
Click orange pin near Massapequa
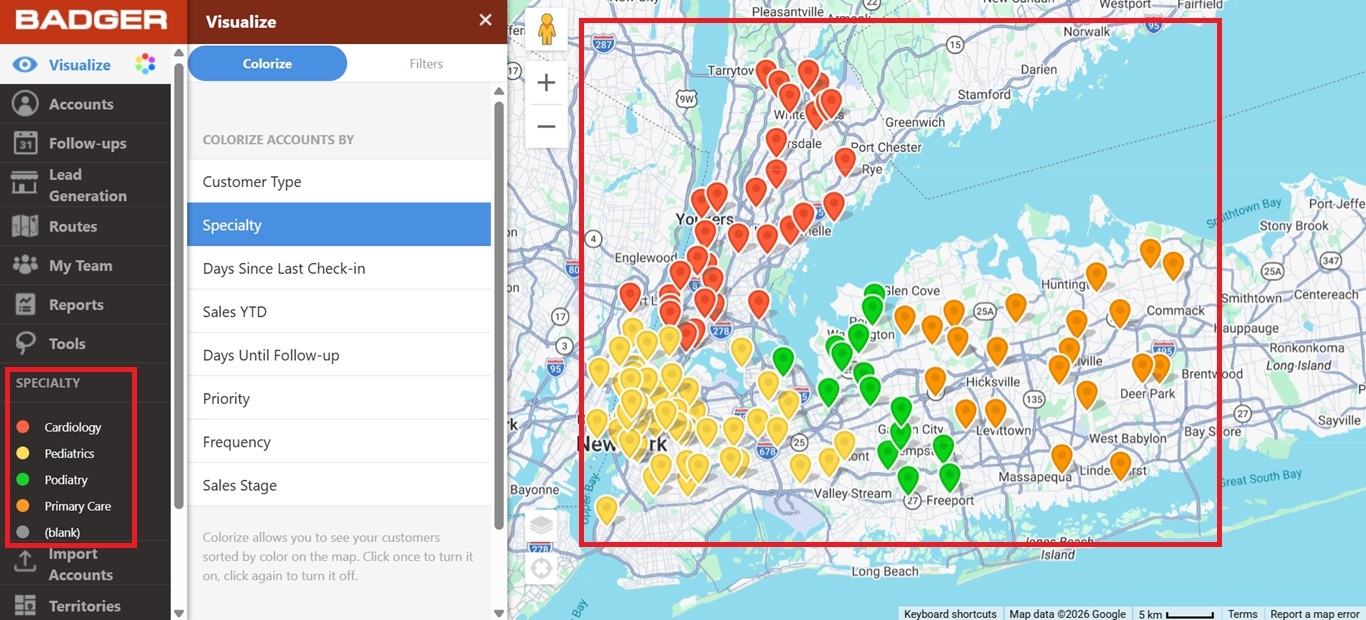[x=1062, y=456]
